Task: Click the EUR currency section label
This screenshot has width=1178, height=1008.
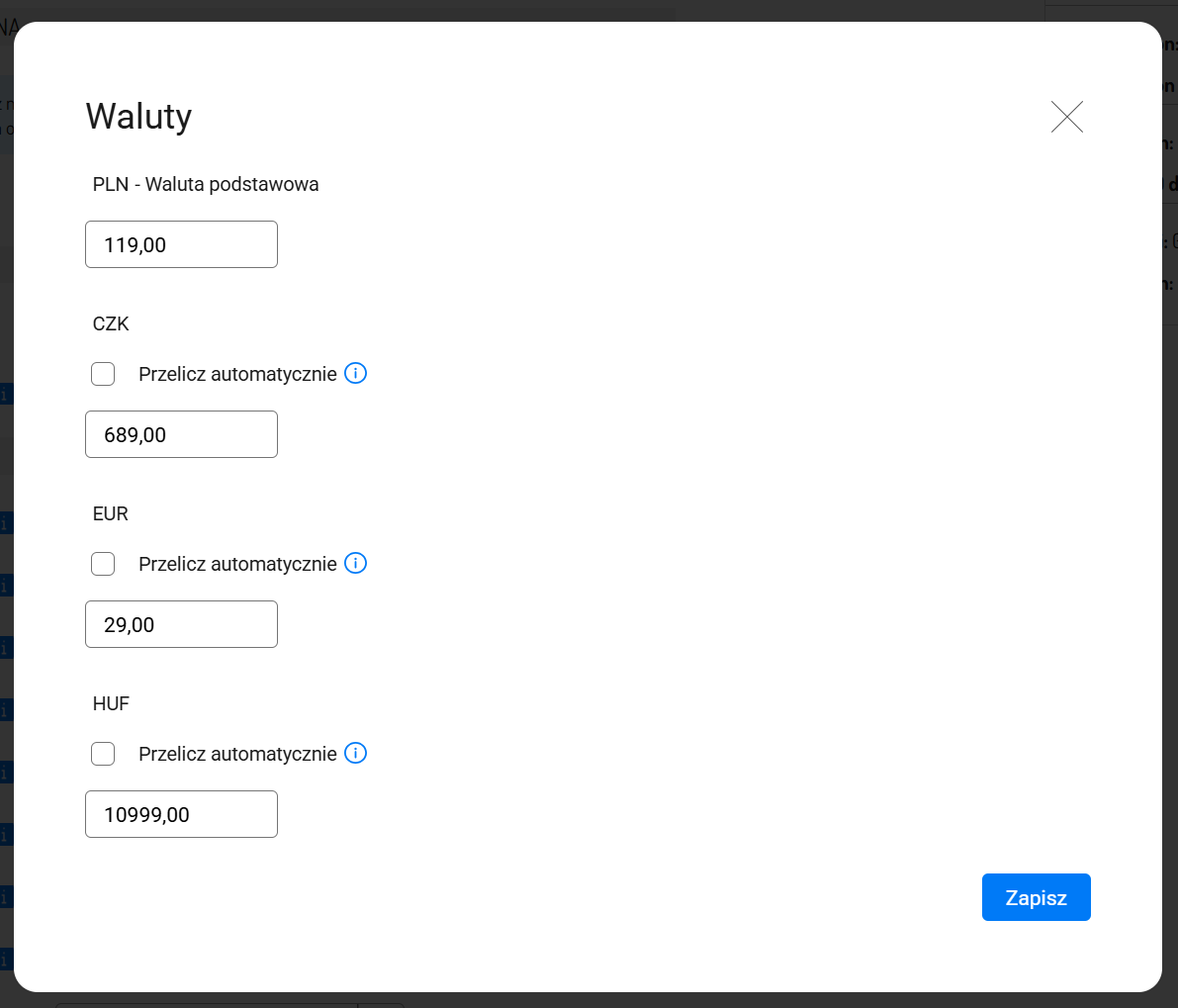Action: [111, 513]
